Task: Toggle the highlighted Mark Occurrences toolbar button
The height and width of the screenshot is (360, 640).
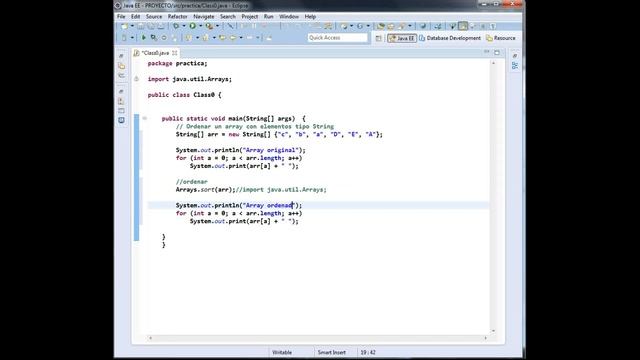Action: (x=463, y=26)
